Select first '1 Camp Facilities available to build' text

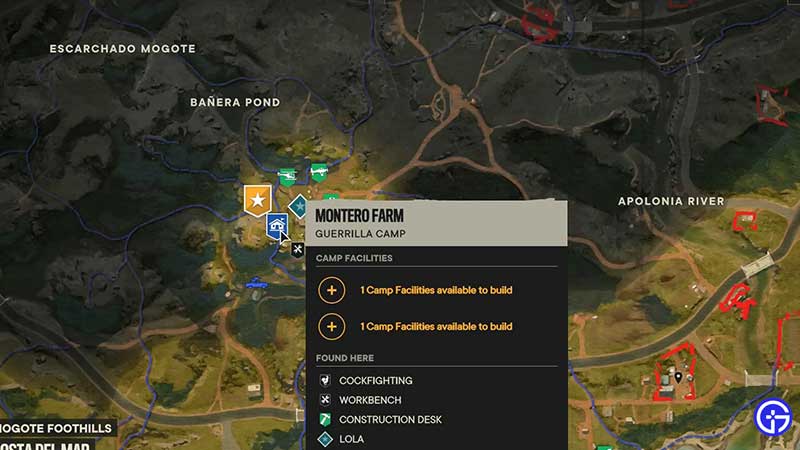tap(436, 290)
